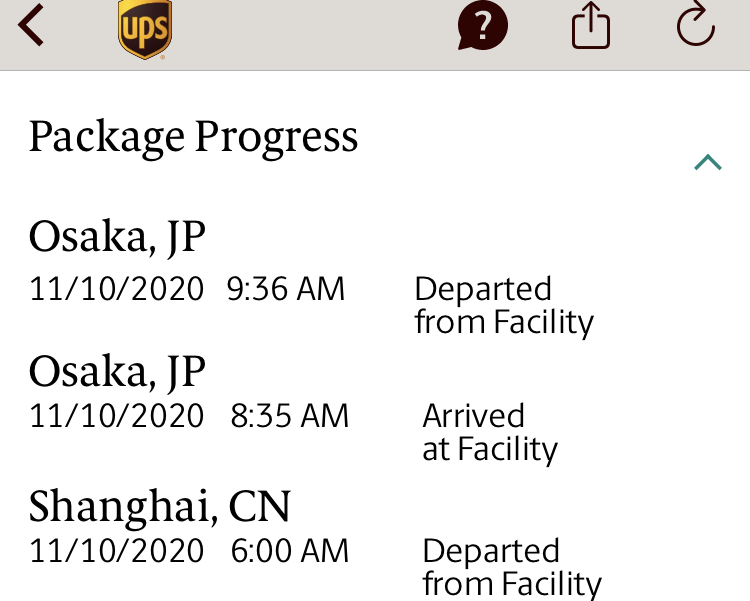Tap the date beside 8:35 AM
This screenshot has height=601, width=750.
click(116, 415)
